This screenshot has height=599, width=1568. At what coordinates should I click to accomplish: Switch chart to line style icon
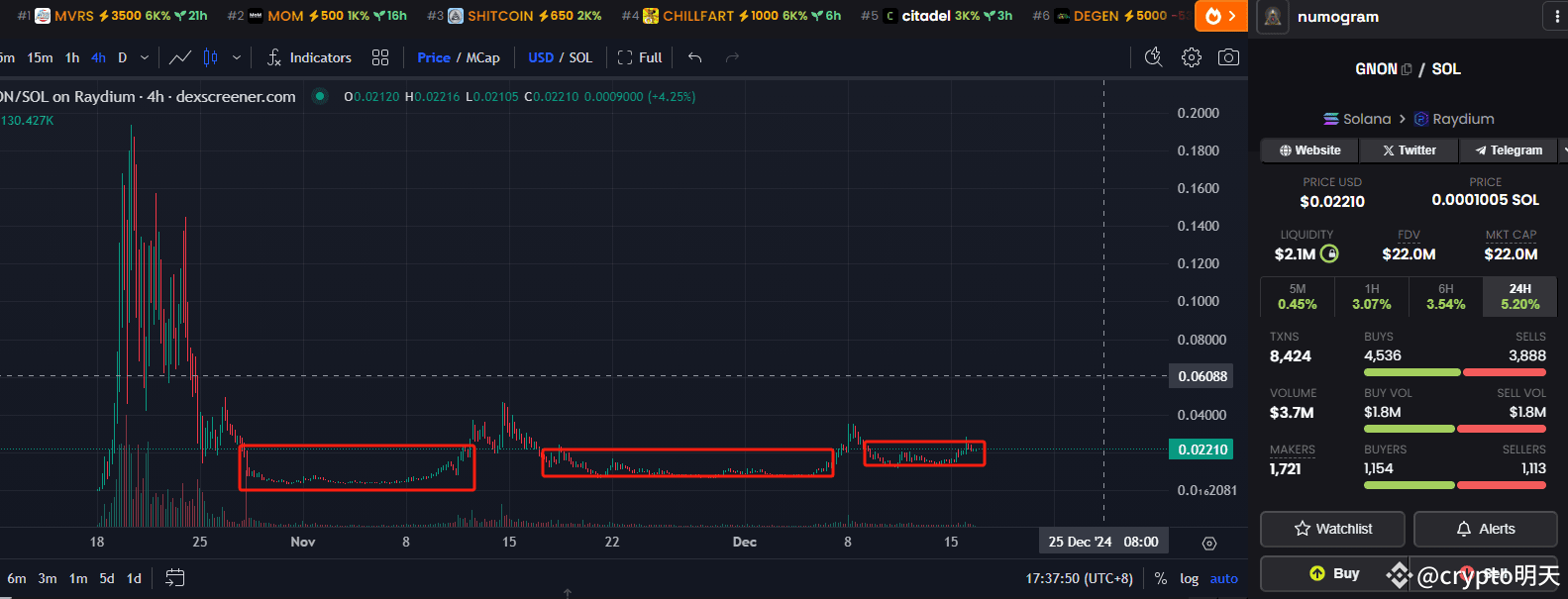[180, 57]
